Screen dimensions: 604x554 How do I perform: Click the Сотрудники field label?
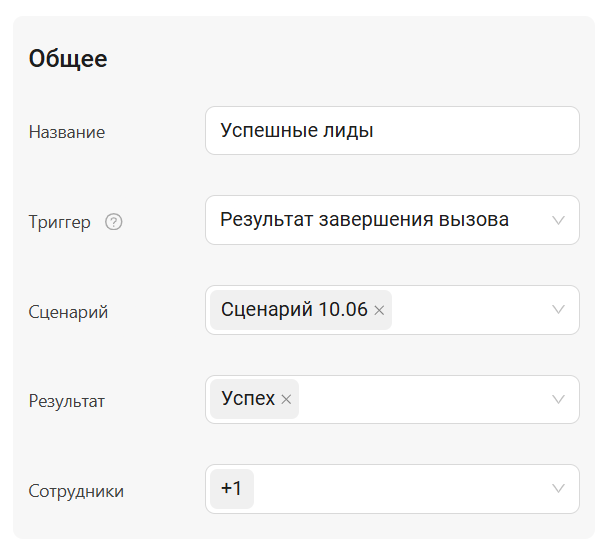[x=76, y=491]
